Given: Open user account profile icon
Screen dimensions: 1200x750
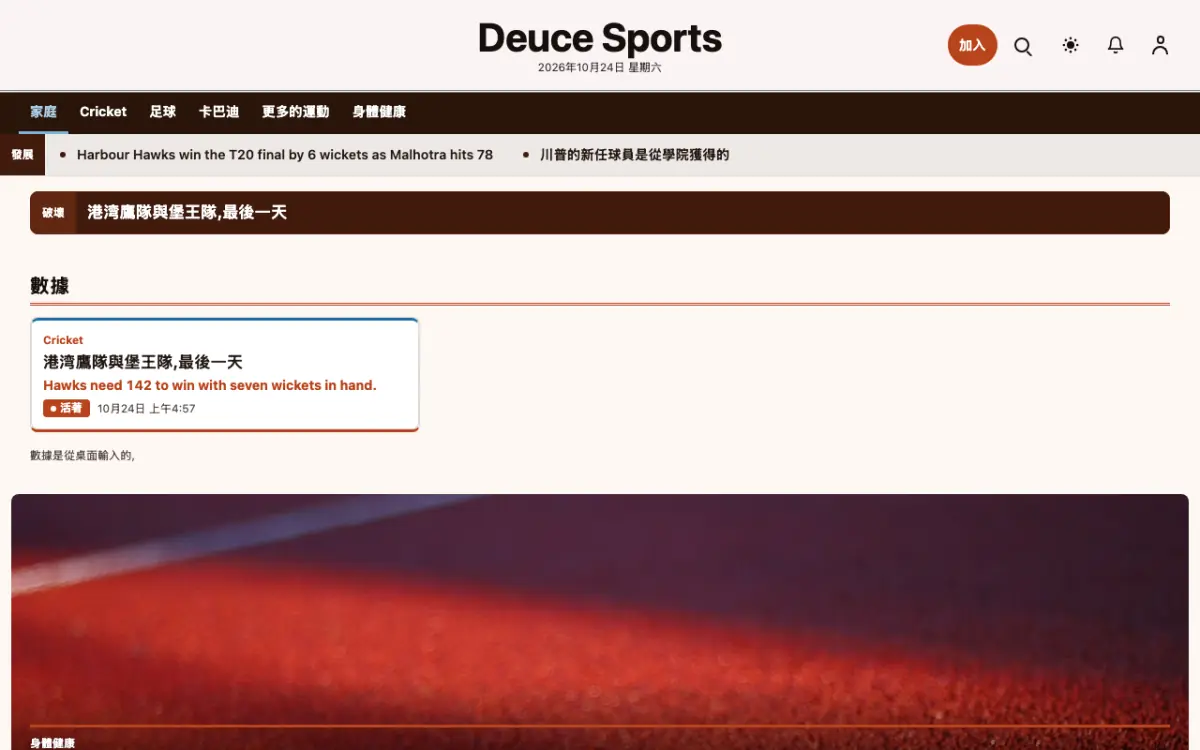Looking at the screenshot, I should click(1160, 45).
